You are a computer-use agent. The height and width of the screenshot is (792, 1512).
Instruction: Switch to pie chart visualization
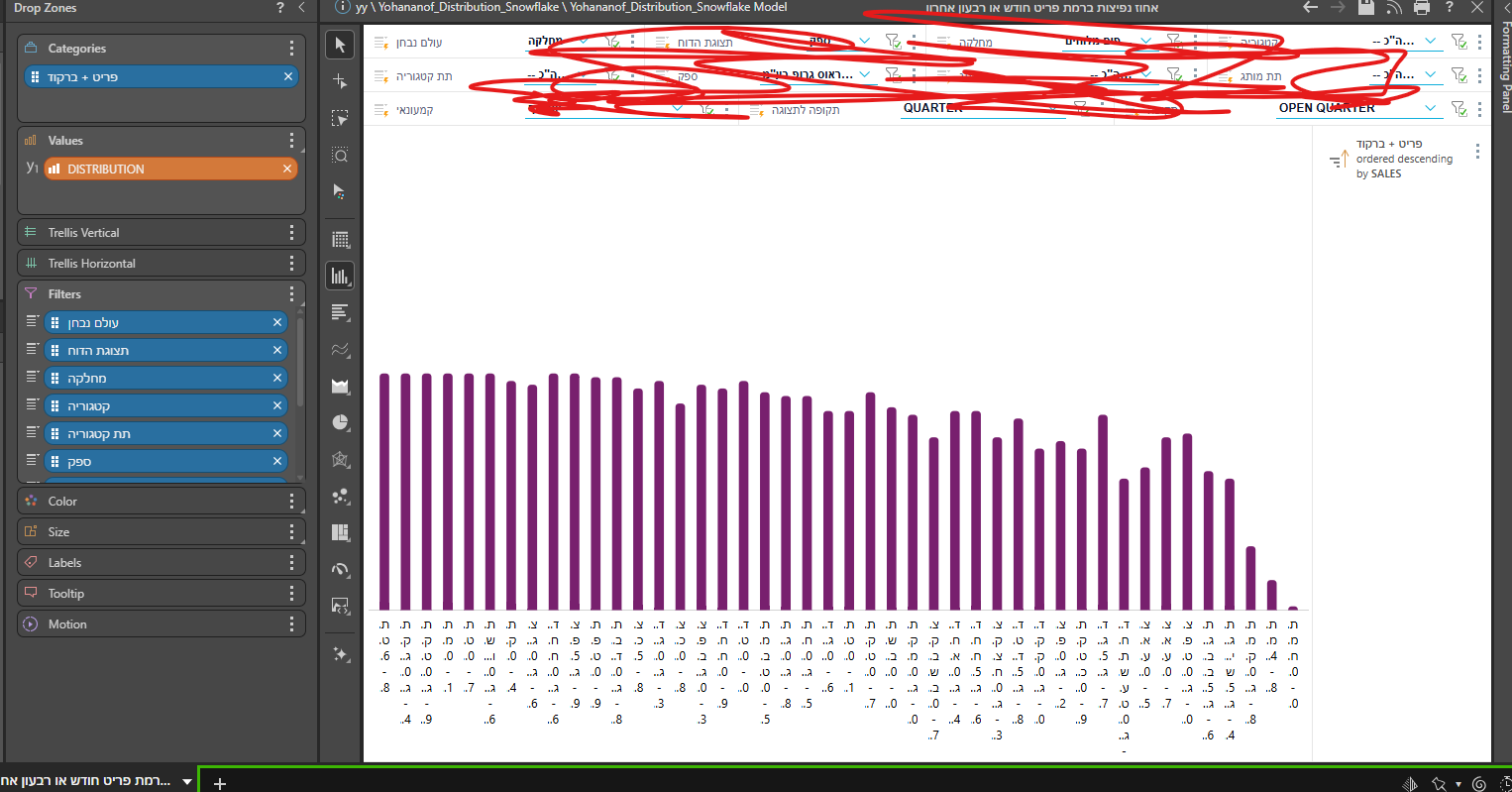340,422
